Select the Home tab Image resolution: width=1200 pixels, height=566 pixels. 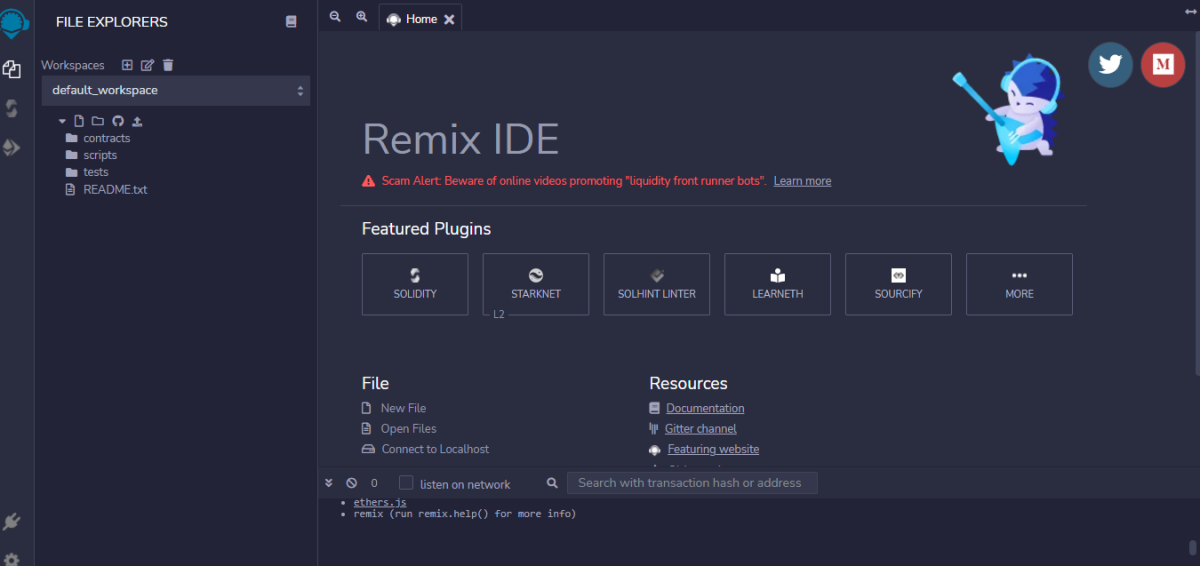tap(412, 19)
